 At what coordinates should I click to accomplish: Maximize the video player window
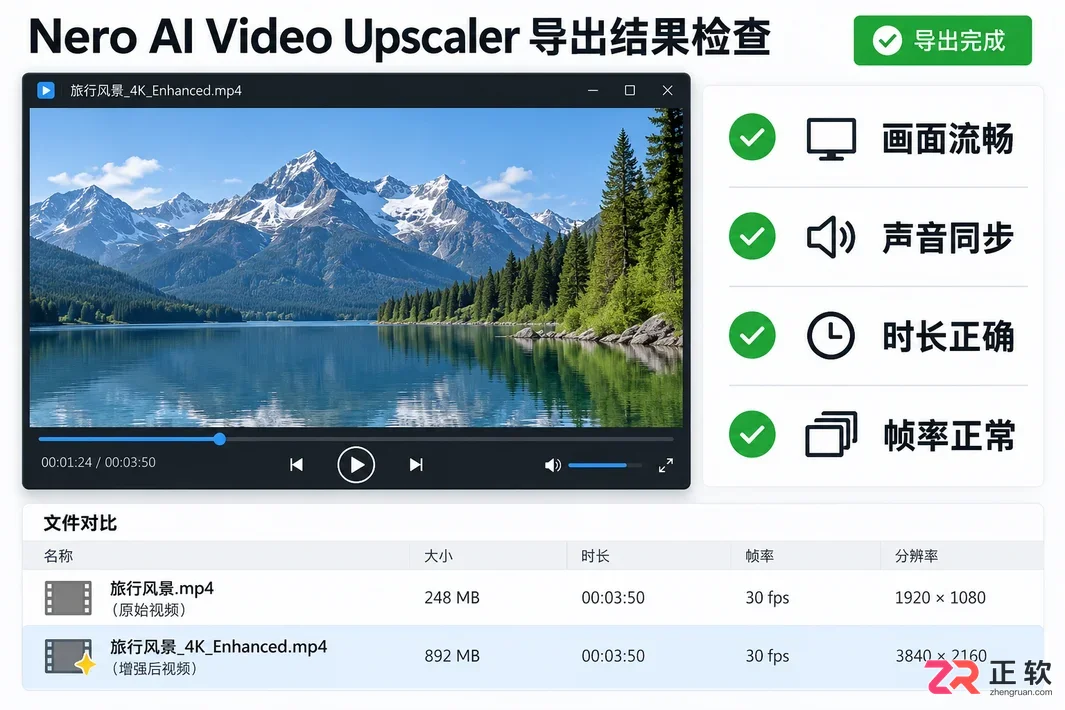click(630, 90)
